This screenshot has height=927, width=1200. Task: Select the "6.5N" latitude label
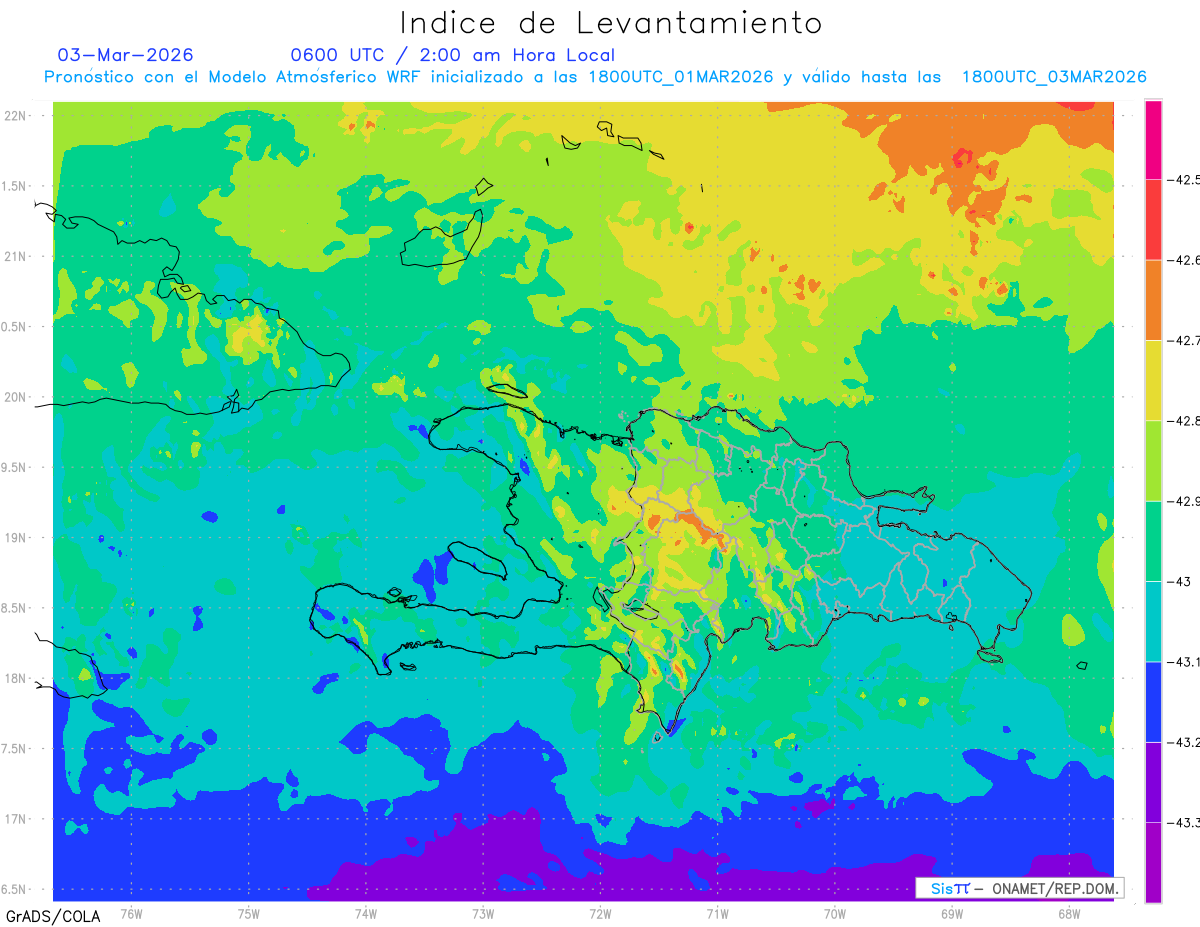pyautogui.click(x=15, y=889)
